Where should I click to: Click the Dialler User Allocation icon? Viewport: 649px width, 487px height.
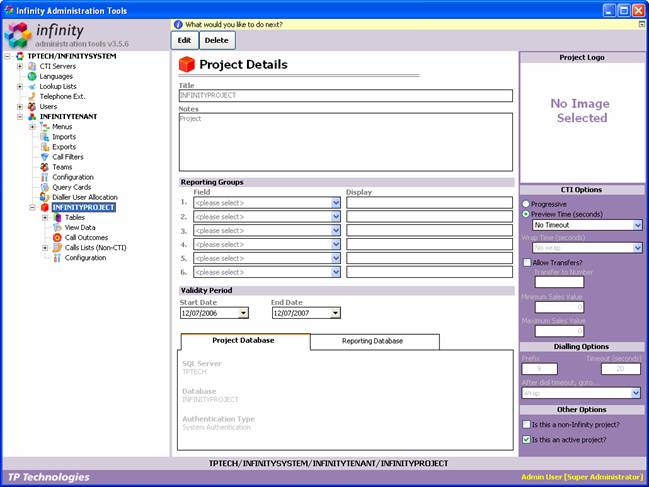(45, 197)
